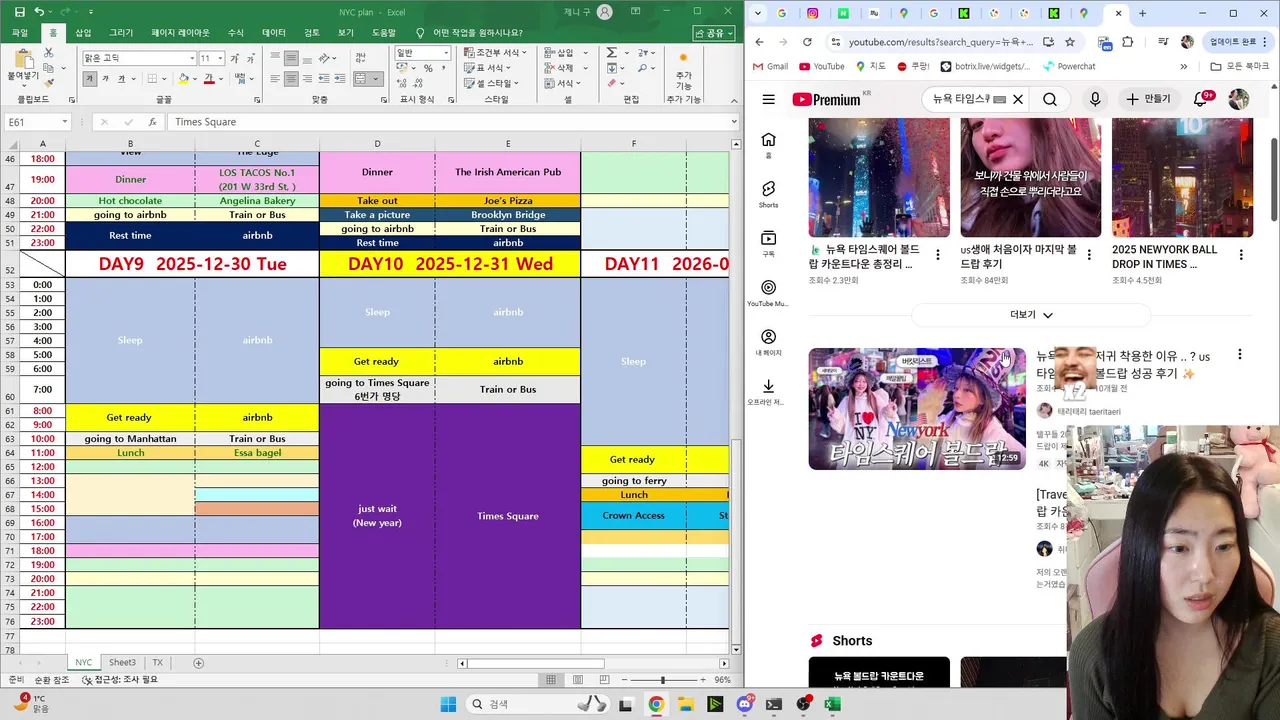Open conditional formatting (조건부 서식) dropdown
This screenshot has width=1280, height=720.
[497, 53]
